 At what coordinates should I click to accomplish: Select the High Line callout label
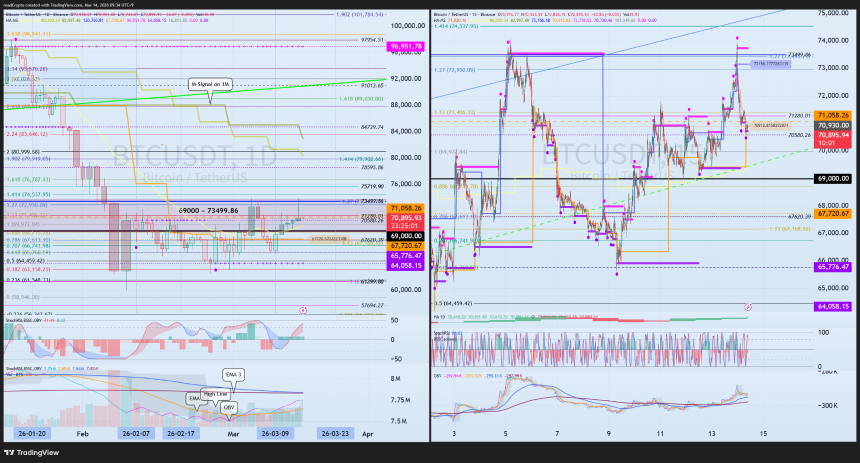[x=215, y=394]
